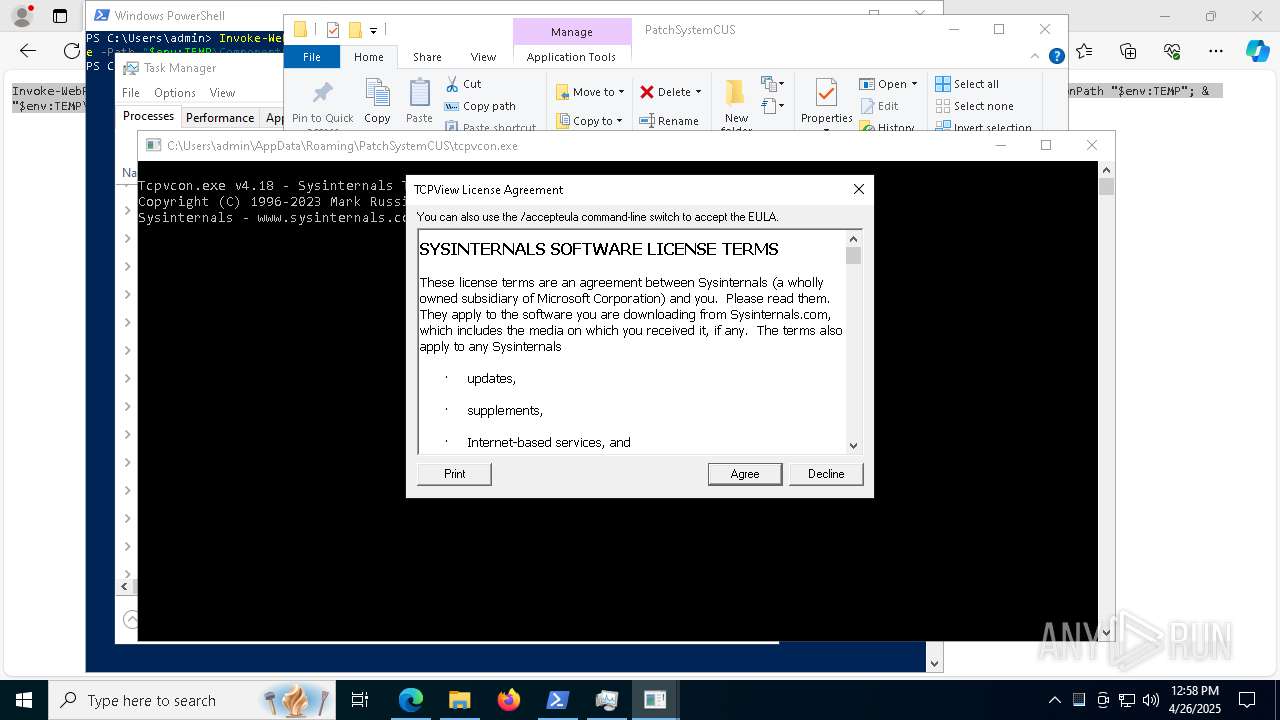Click the browser Favorites star icon
The height and width of the screenshot is (720, 1280).
point(1085,51)
